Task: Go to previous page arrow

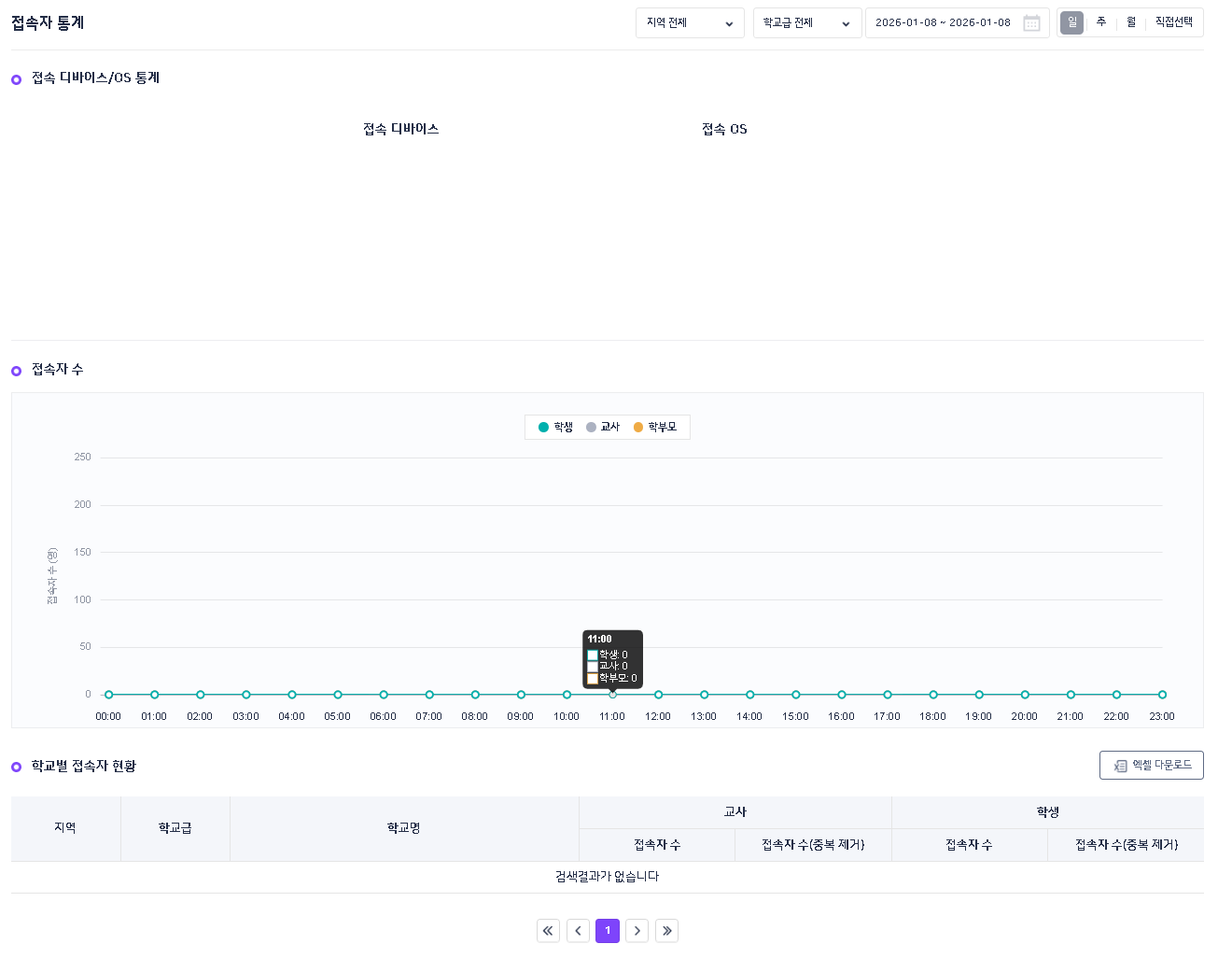Action: click(x=578, y=931)
